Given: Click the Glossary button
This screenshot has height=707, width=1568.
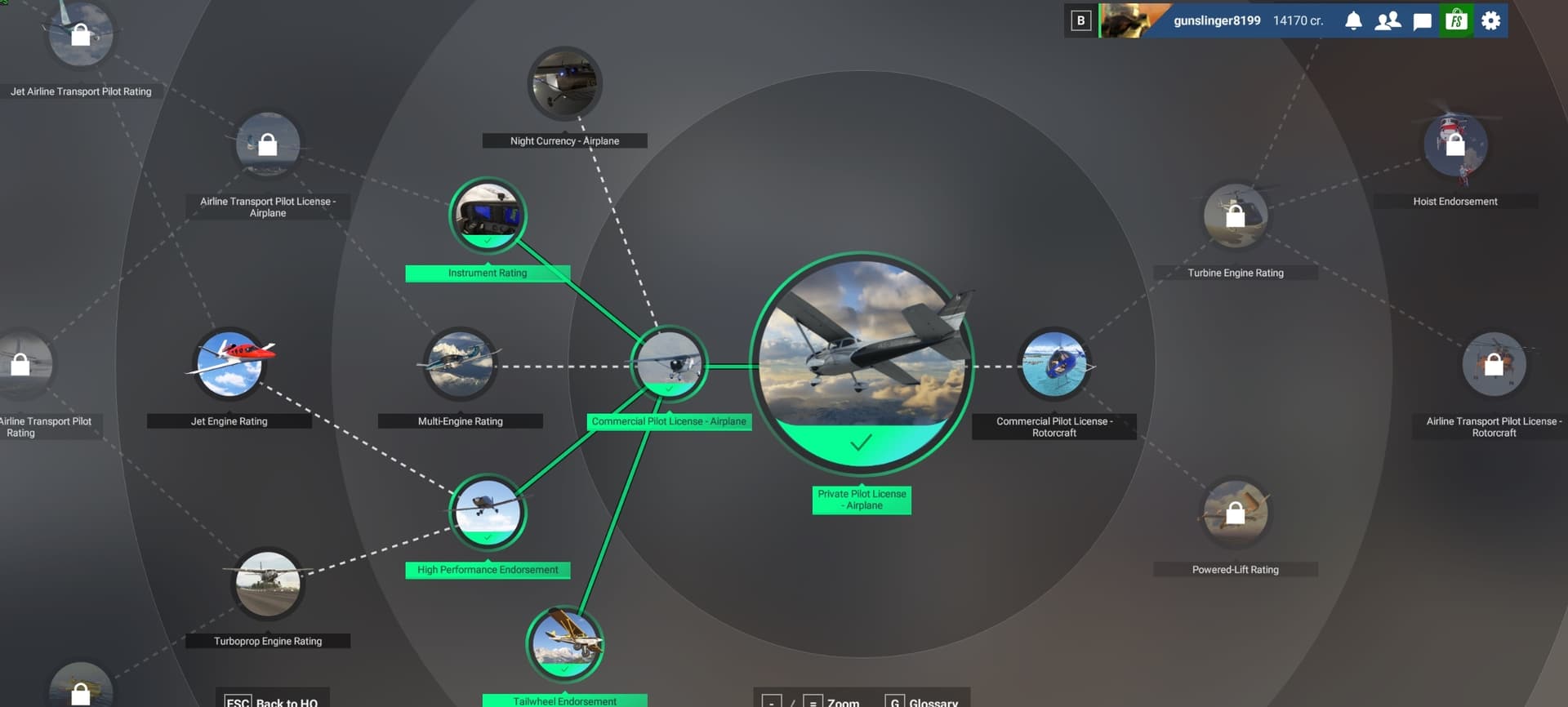Looking at the screenshot, I should tap(923, 700).
